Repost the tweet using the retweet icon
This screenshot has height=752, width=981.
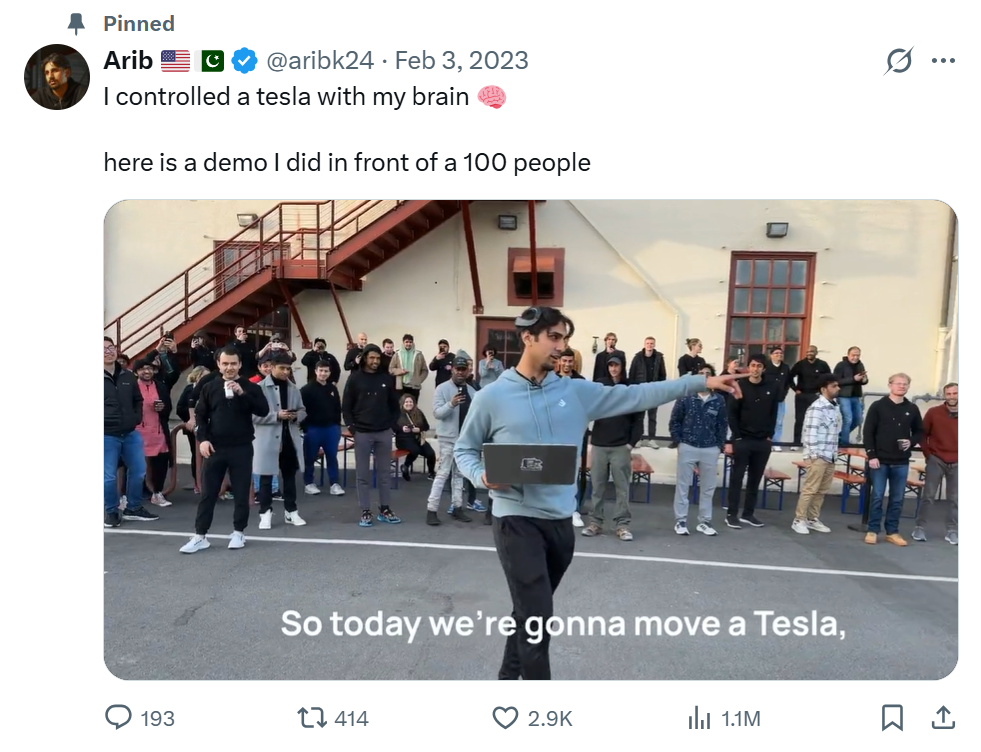click(x=312, y=717)
